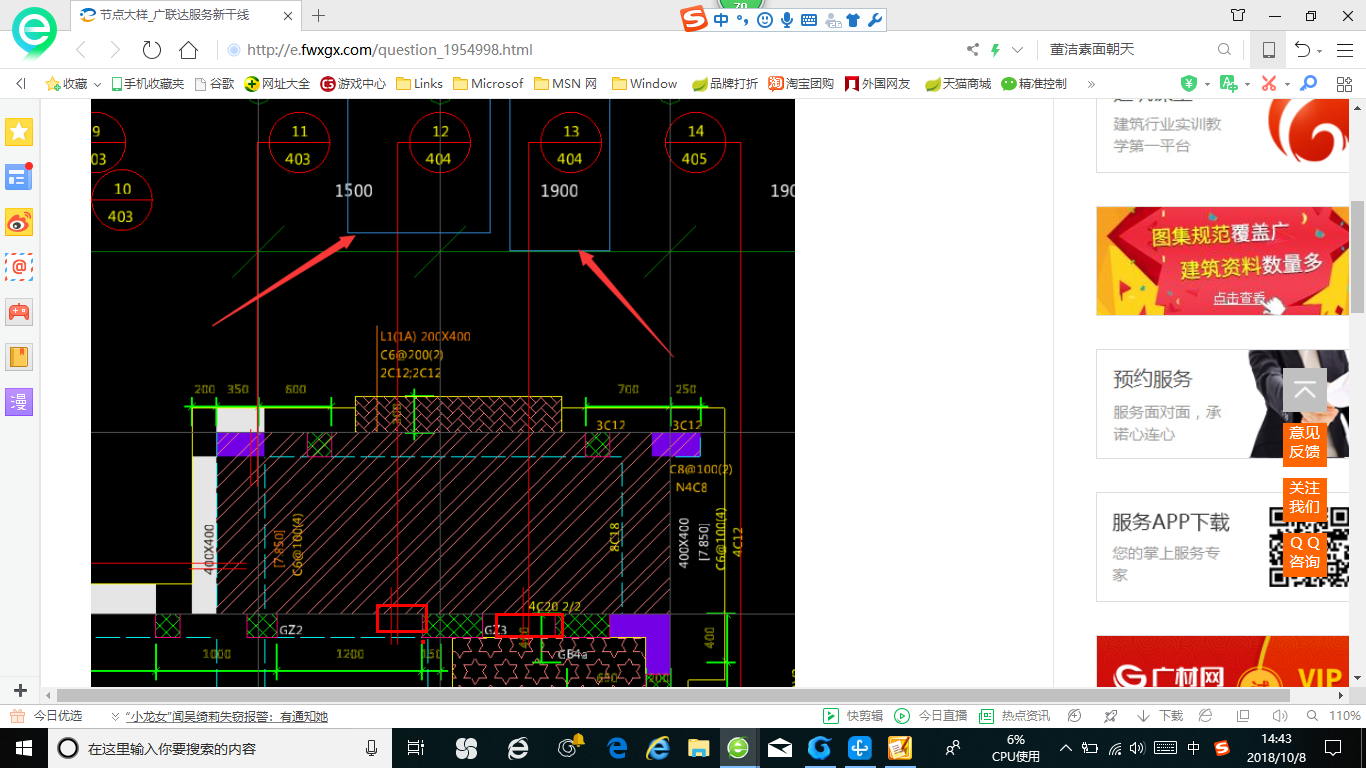Click the horizontal page scrollbar
This screenshot has height=768, width=1366.
(x=672, y=696)
